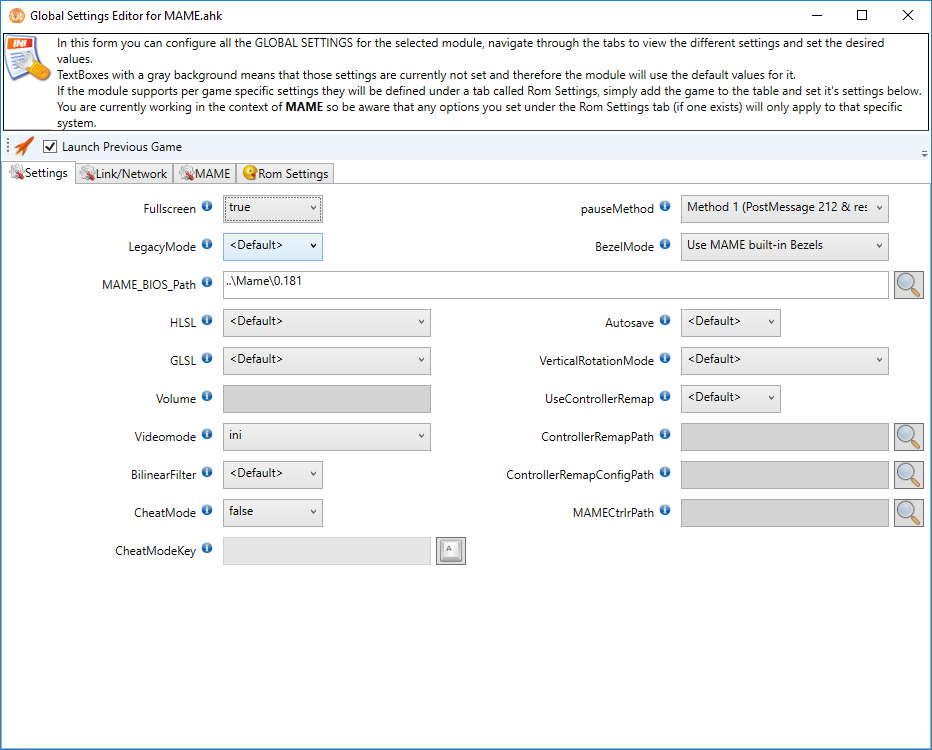Toggle the Launch Previous Game checkbox

(x=50, y=147)
